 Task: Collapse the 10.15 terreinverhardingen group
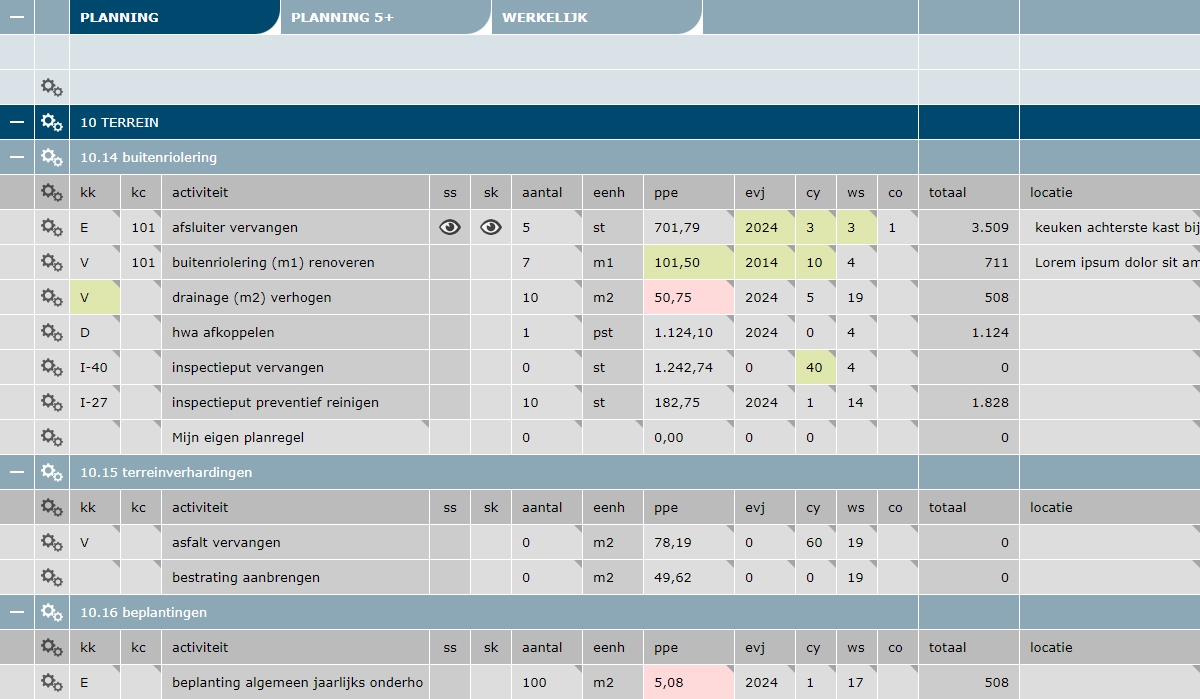[x=17, y=472]
